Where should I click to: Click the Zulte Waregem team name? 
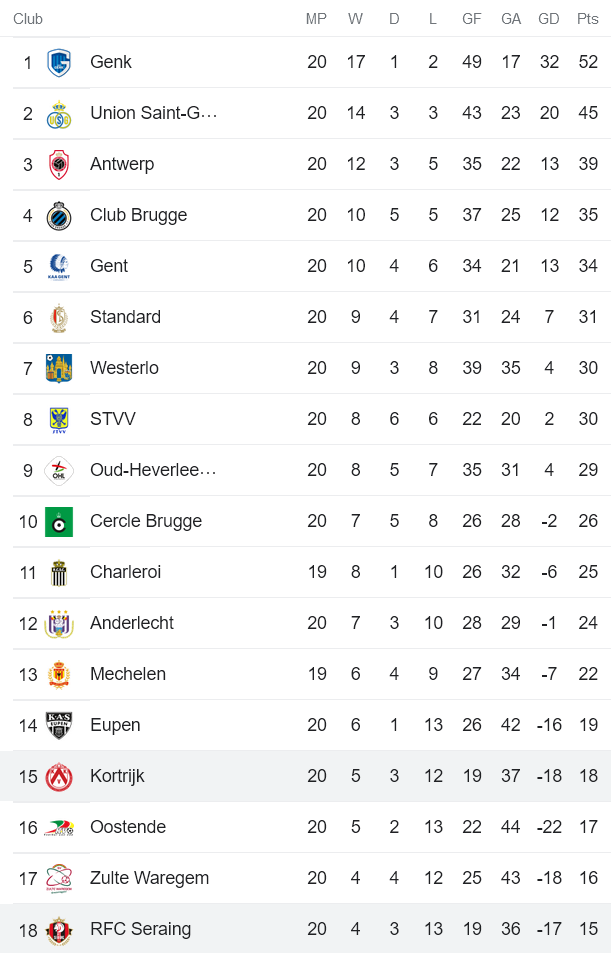coord(149,878)
